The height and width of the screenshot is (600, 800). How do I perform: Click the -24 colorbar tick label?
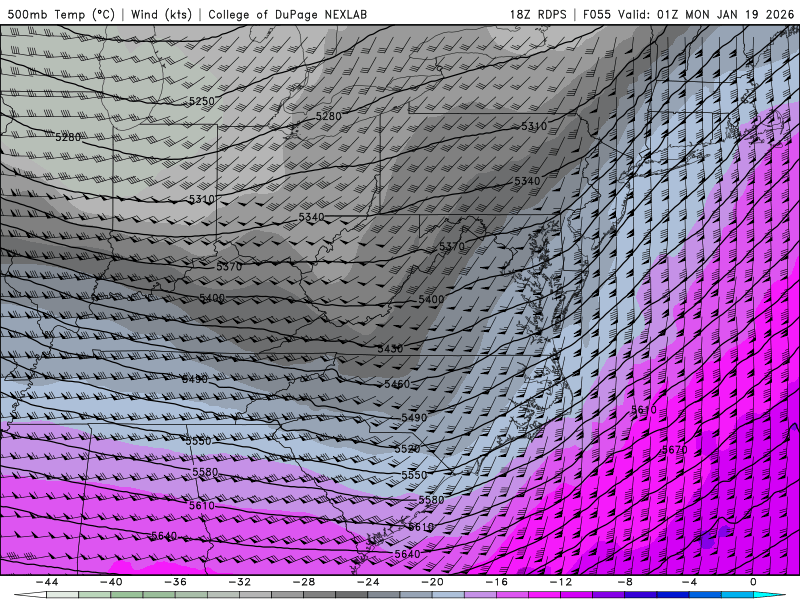tap(368, 582)
